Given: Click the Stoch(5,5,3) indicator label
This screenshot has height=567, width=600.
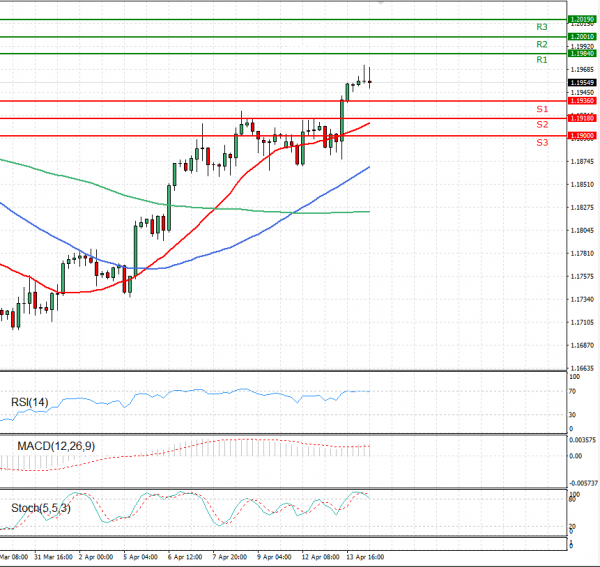Looking at the screenshot, I should coord(41,508).
